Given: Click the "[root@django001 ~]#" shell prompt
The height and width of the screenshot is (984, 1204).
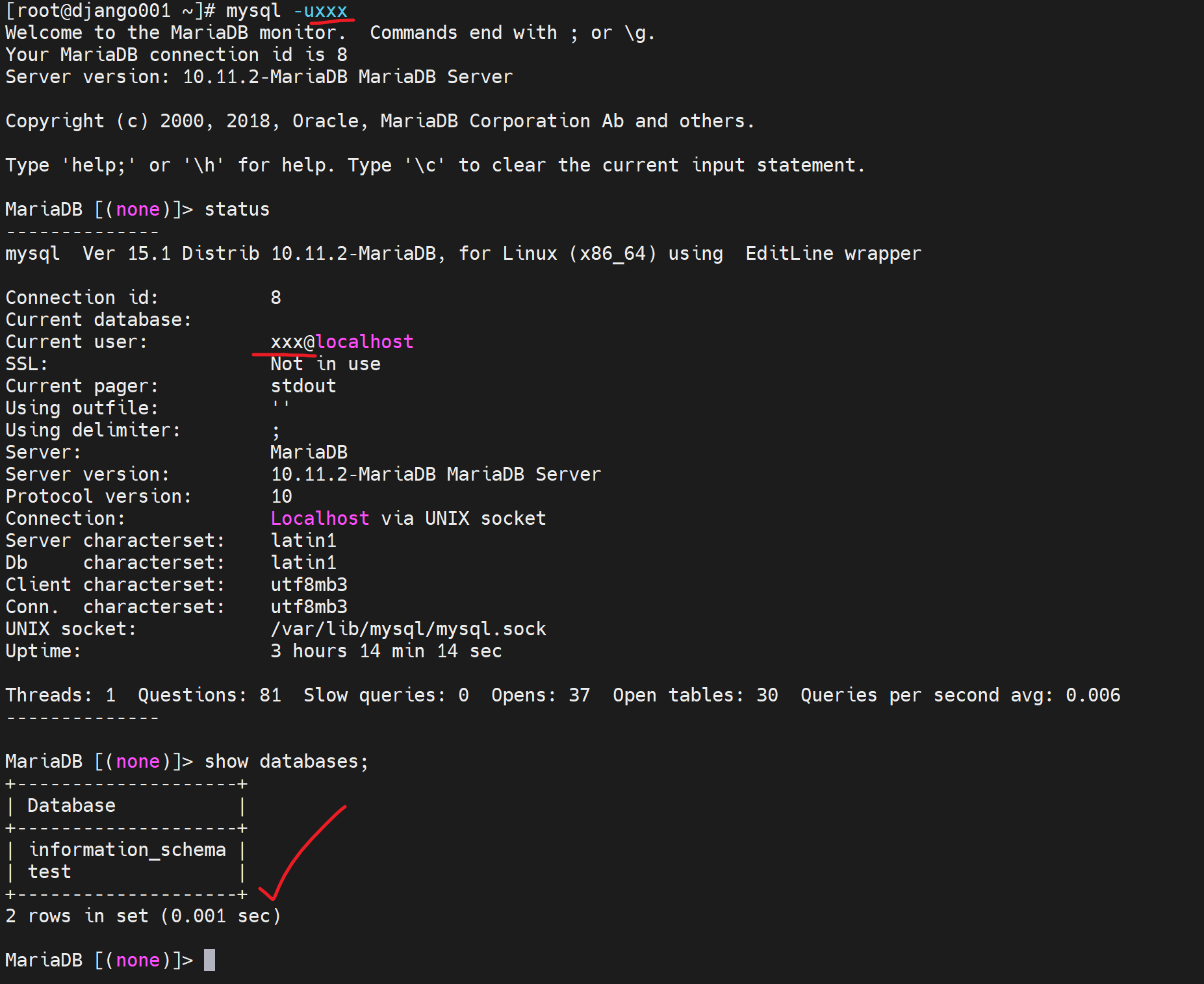Looking at the screenshot, I should tap(110, 11).
